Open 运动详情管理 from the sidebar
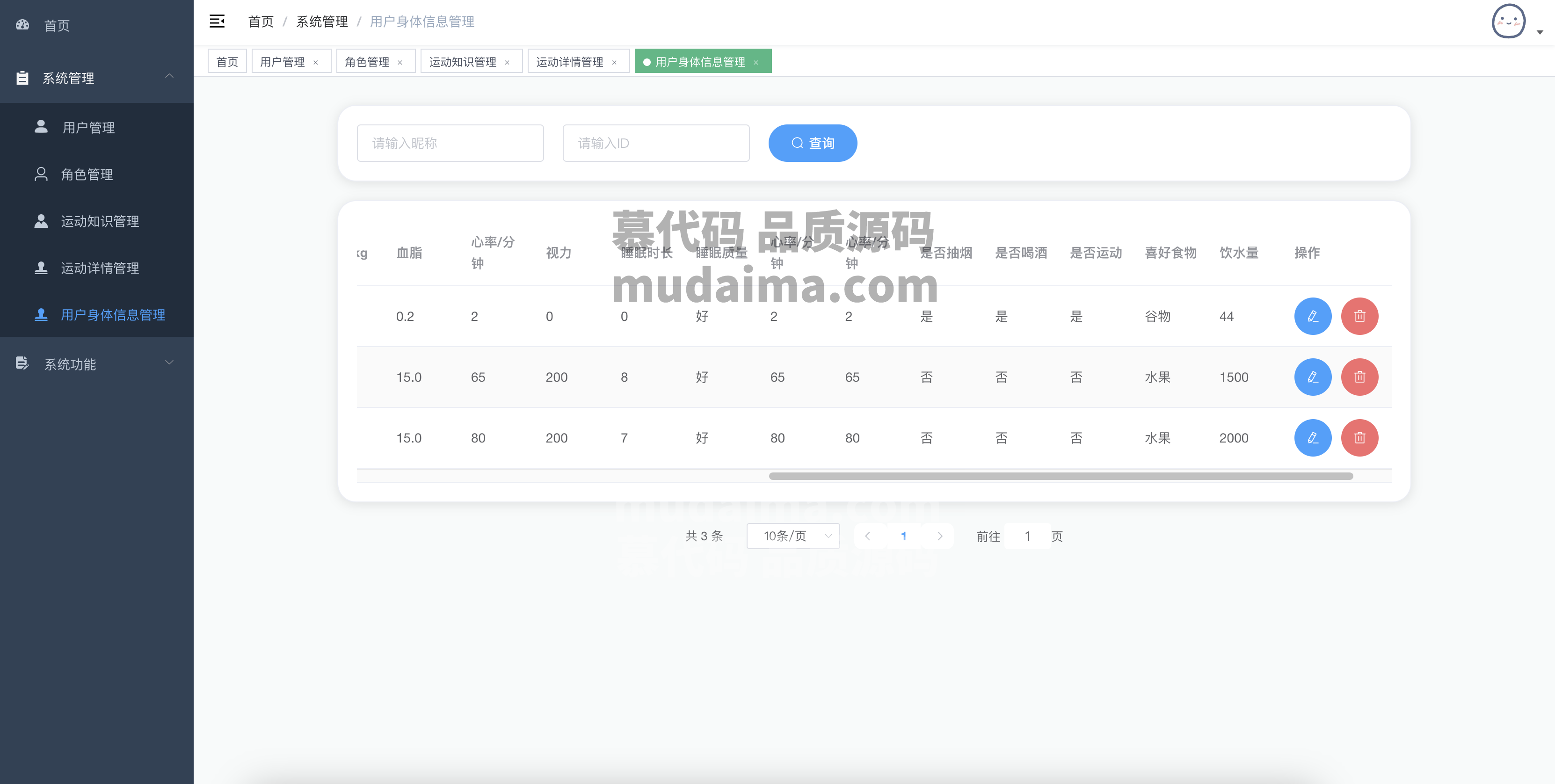The image size is (1555, 784). pyautogui.click(x=96, y=268)
